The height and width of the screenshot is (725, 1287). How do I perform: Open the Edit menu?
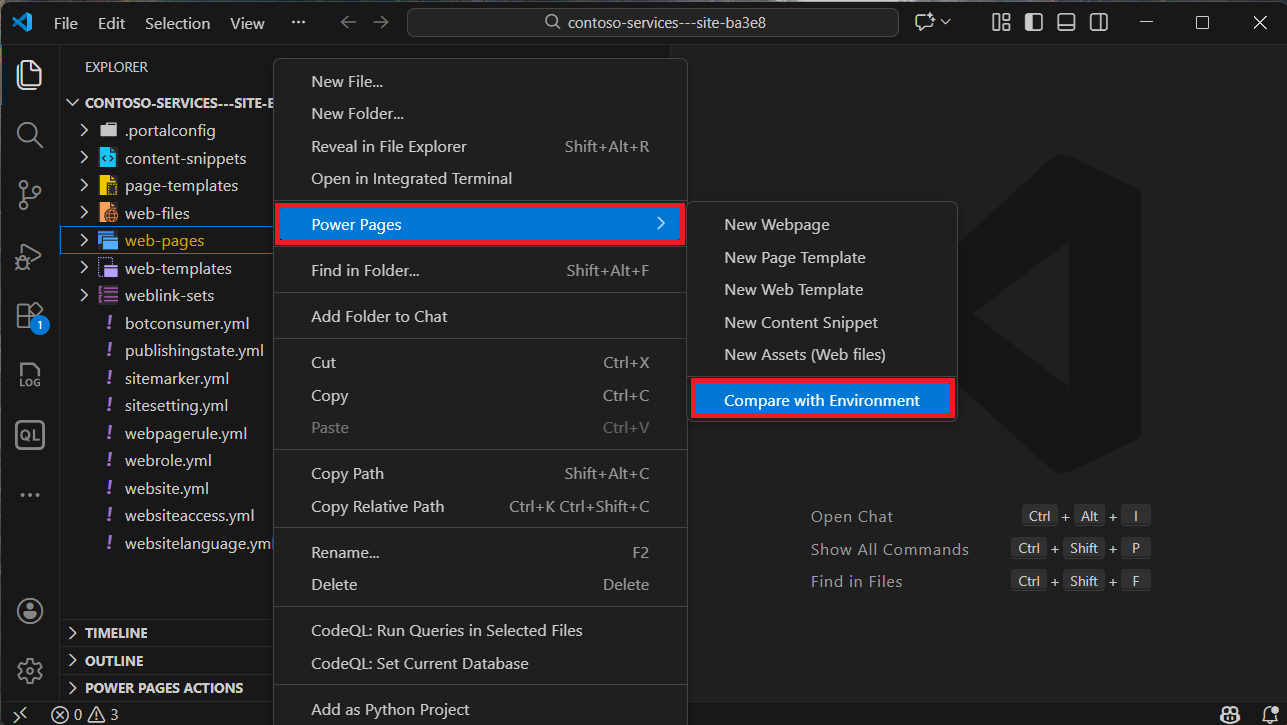[110, 22]
